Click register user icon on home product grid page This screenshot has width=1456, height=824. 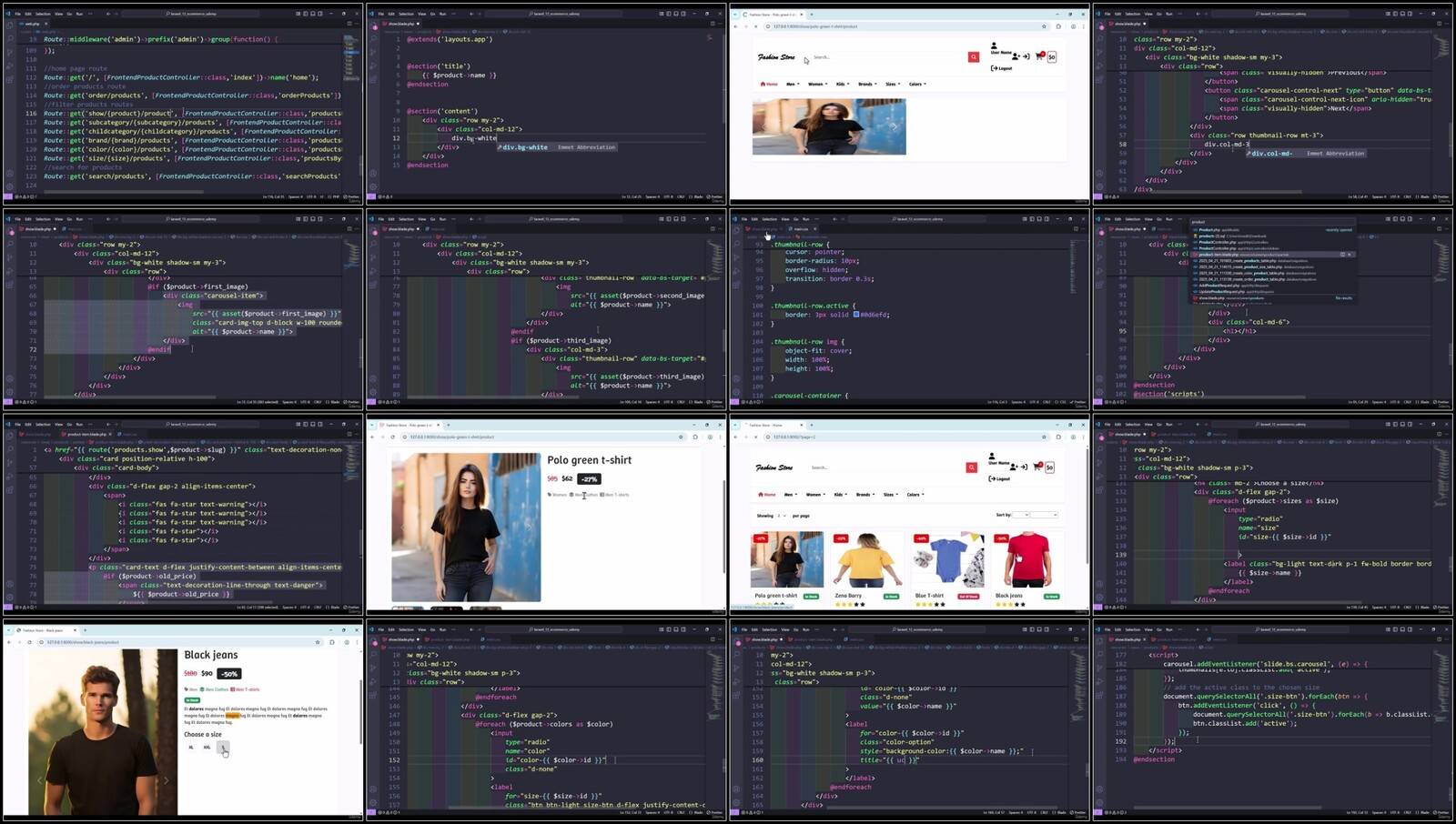pos(1015,467)
